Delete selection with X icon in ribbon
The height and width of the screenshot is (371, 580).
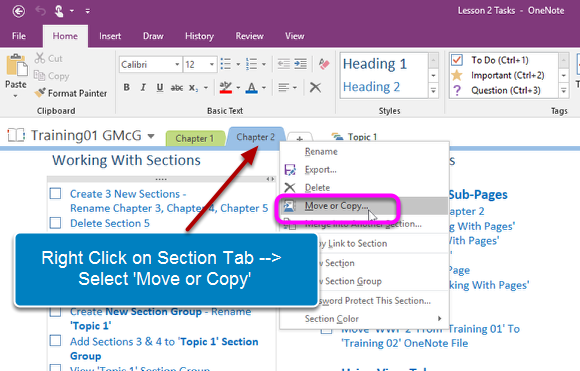[315, 88]
